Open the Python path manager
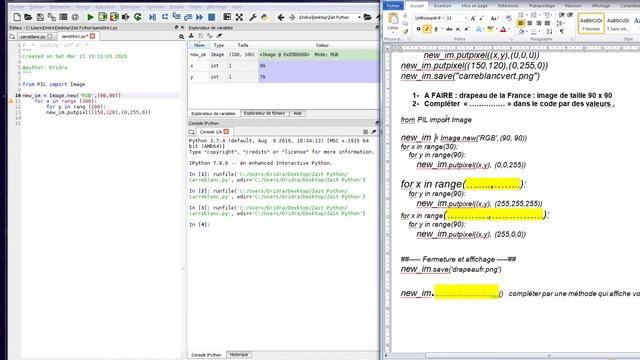The width and height of the screenshot is (640, 360). (x=264, y=17)
